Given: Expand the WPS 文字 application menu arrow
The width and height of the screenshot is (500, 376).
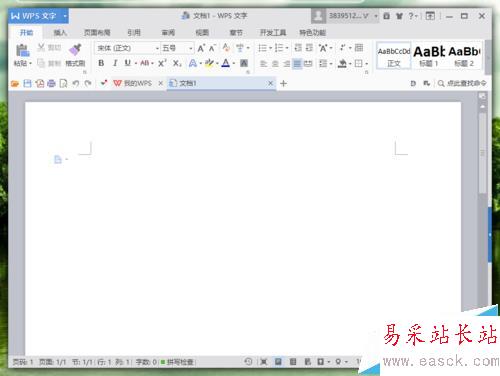Looking at the screenshot, I should click(65, 16).
